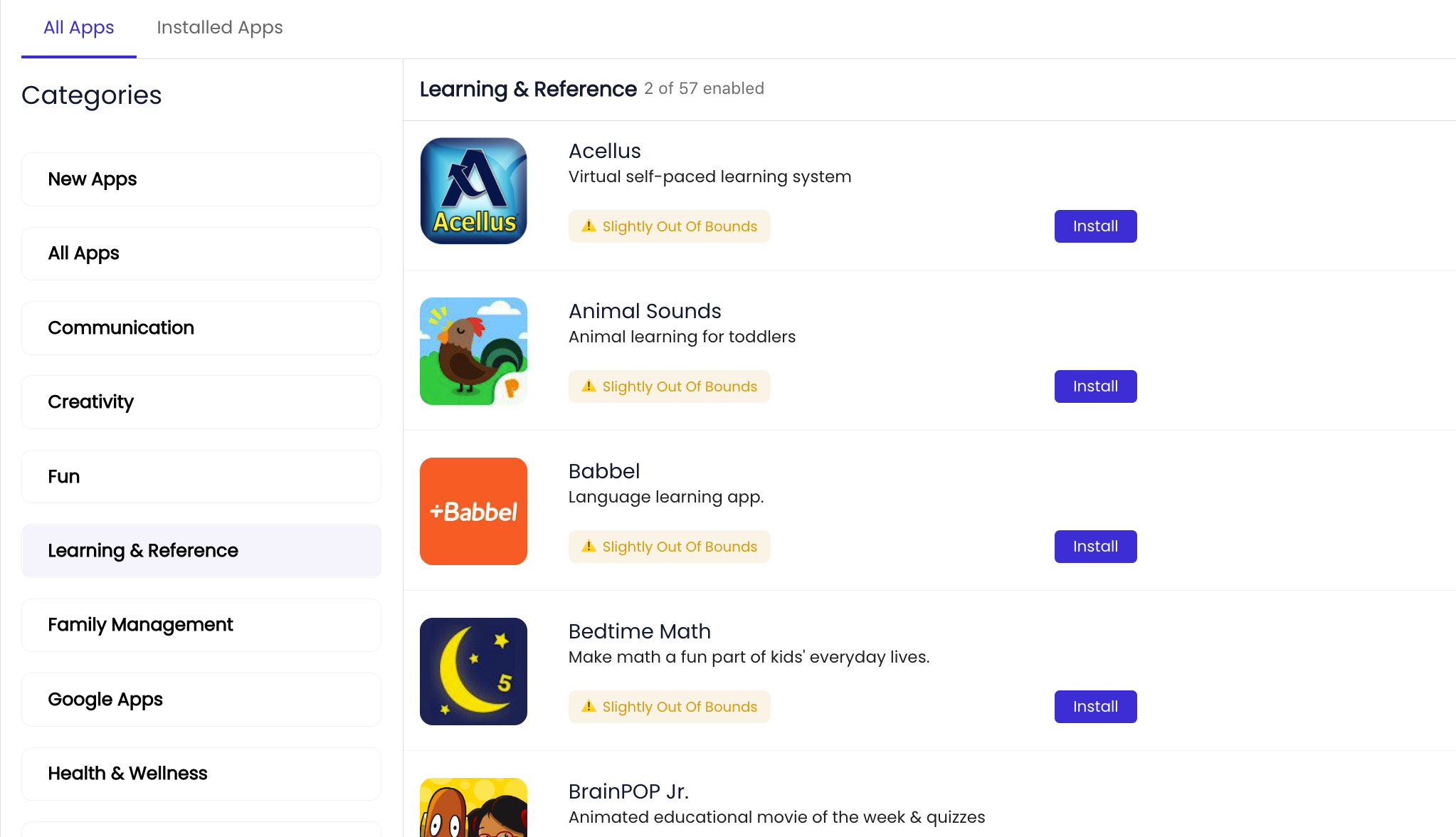Click the BrainPOP Jr. app icon
Viewport: 1456px width, 837px height.
point(473,807)
